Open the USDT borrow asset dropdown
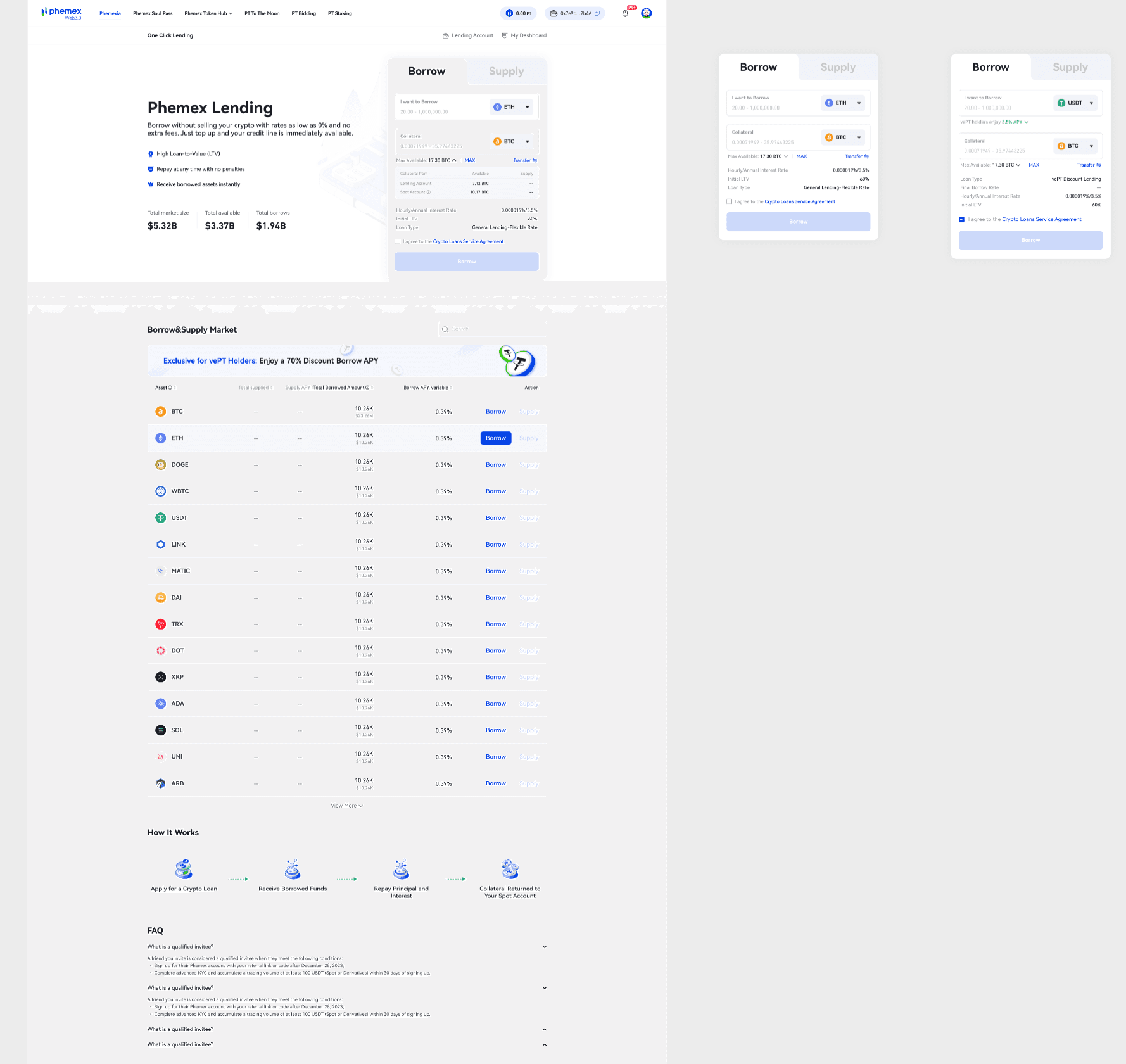The image size is (1126, 1064). tap(1075, 103)
